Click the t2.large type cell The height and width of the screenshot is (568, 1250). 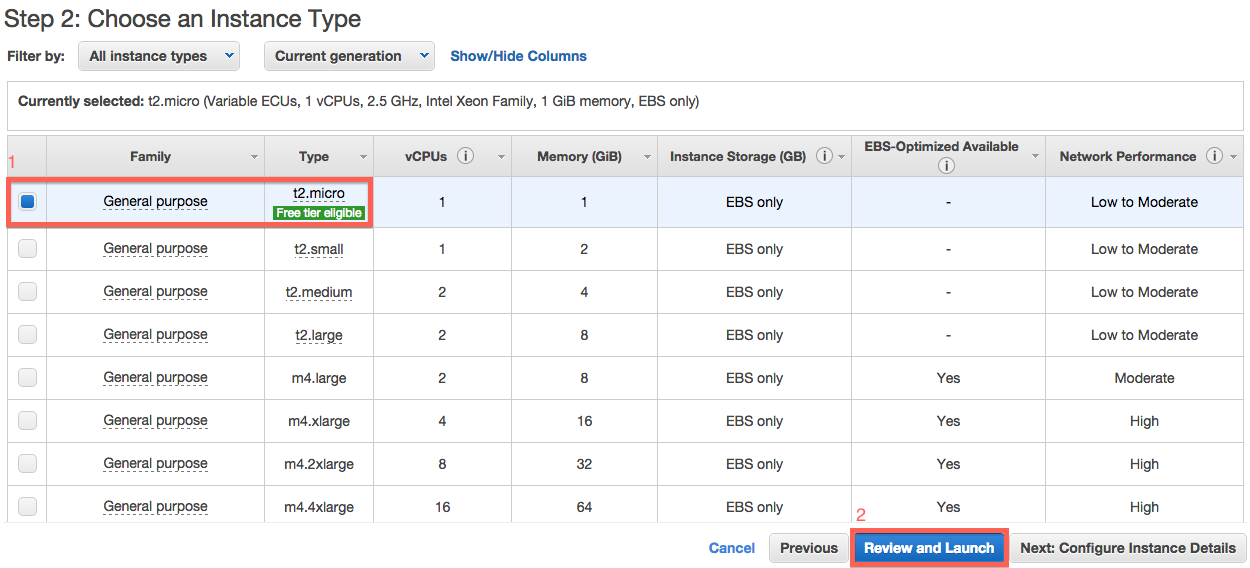318,335
